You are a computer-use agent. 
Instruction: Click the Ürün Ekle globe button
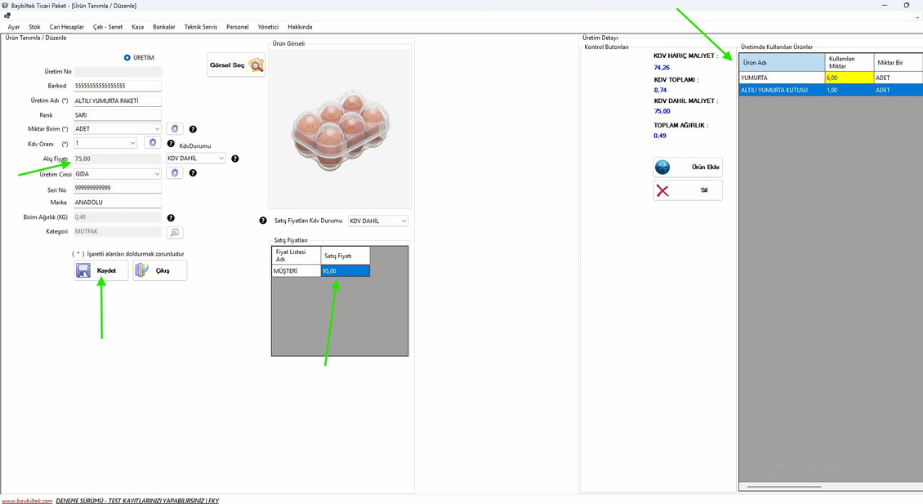point(688,167)
